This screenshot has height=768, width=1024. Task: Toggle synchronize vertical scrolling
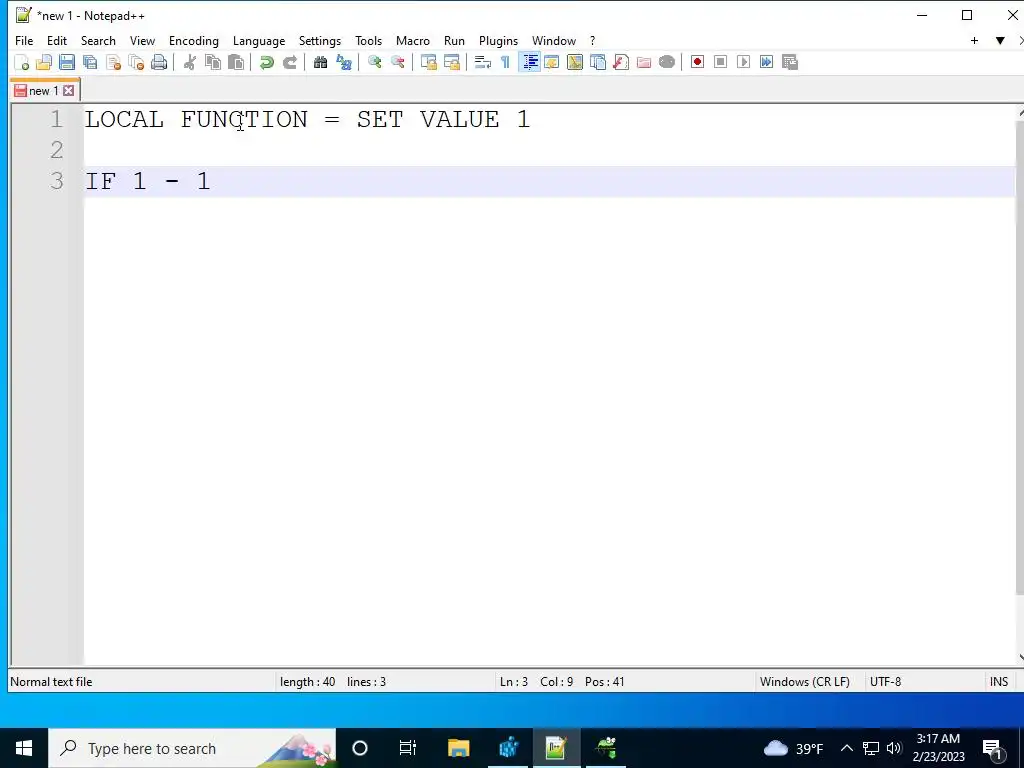pos(428,62)
